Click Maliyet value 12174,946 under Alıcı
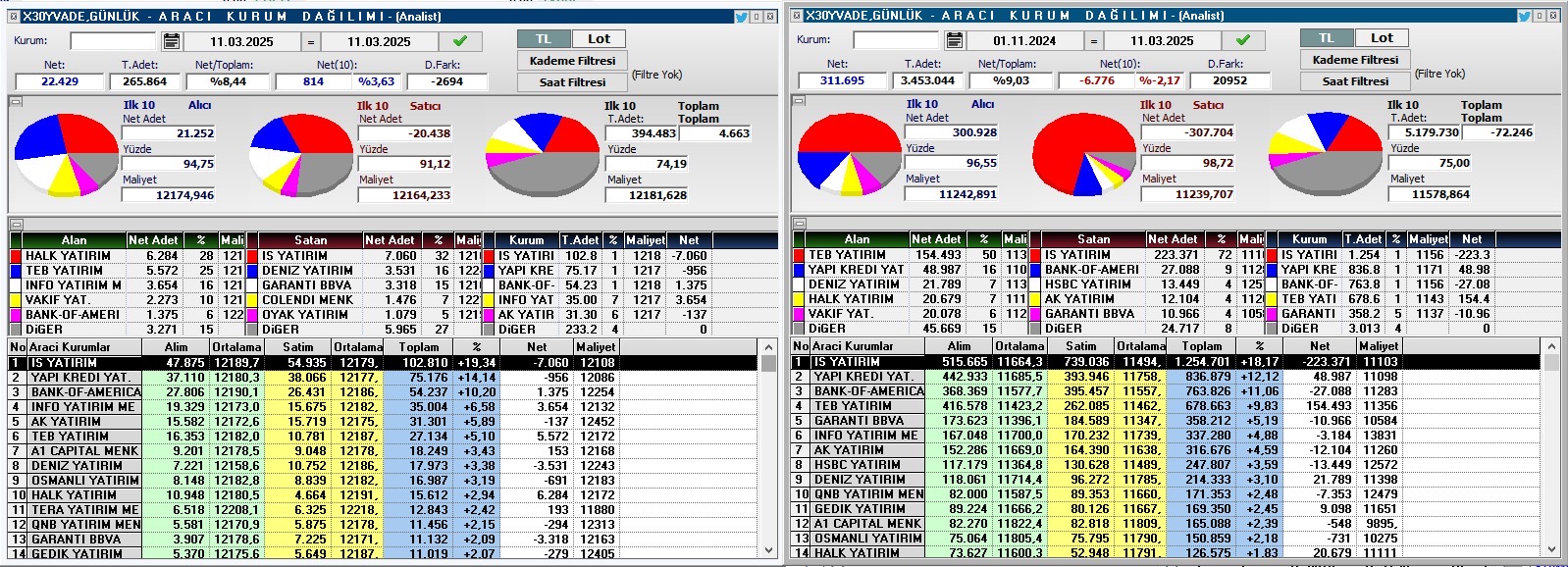This screenshot has width=1568, height=567. pyautogui.click(x=168, y=195)
